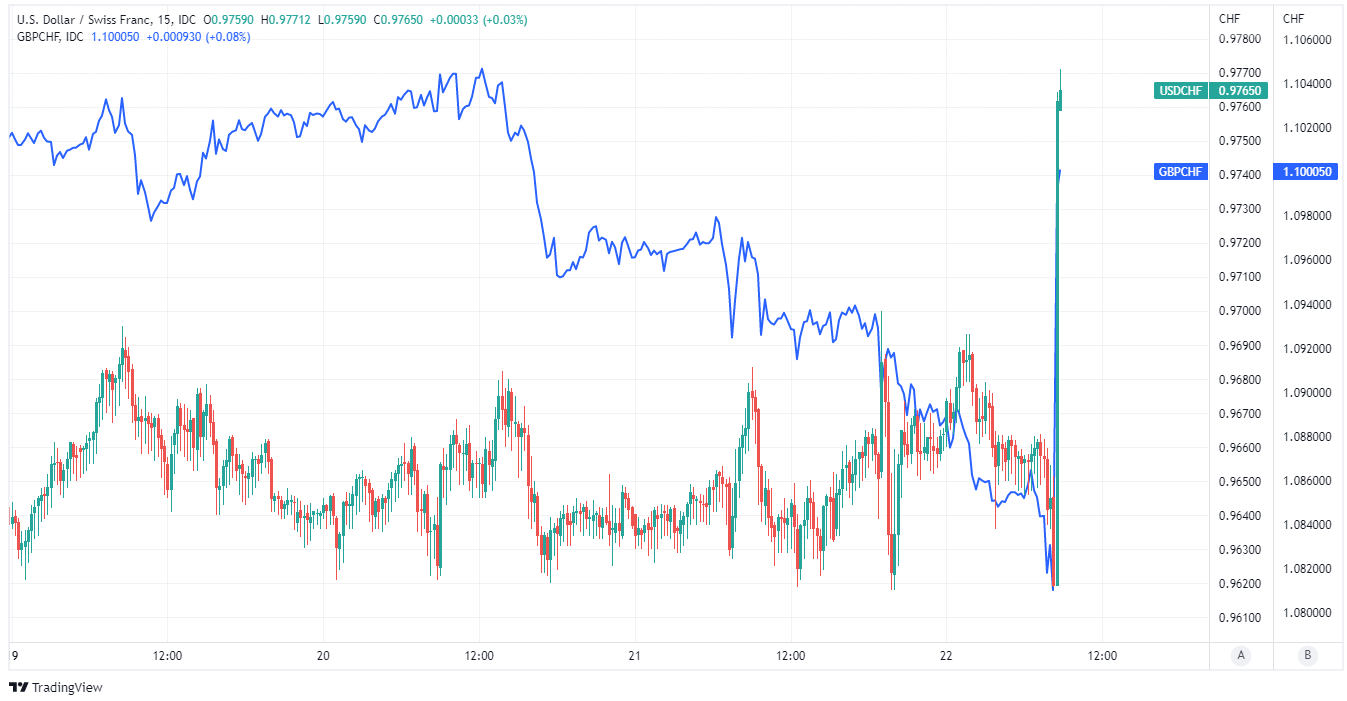Screen dimensions: 1347x701
Task: Click the blue GBPCHF series label
Action: coord(1181,172)
